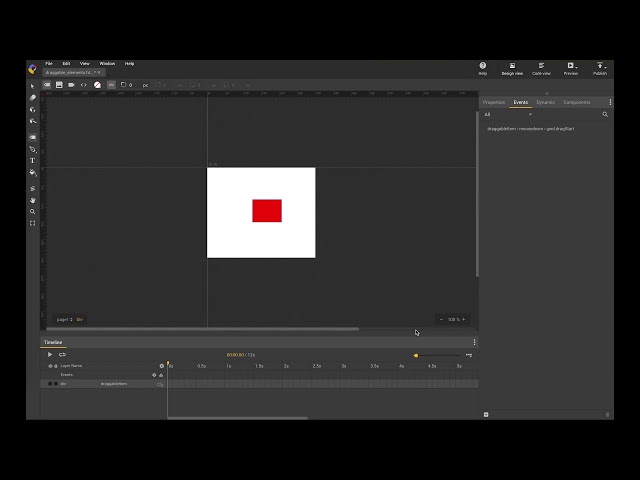Choose the custom element brackets option
This screenshot has height=480, width=640.
click(84, 85)
